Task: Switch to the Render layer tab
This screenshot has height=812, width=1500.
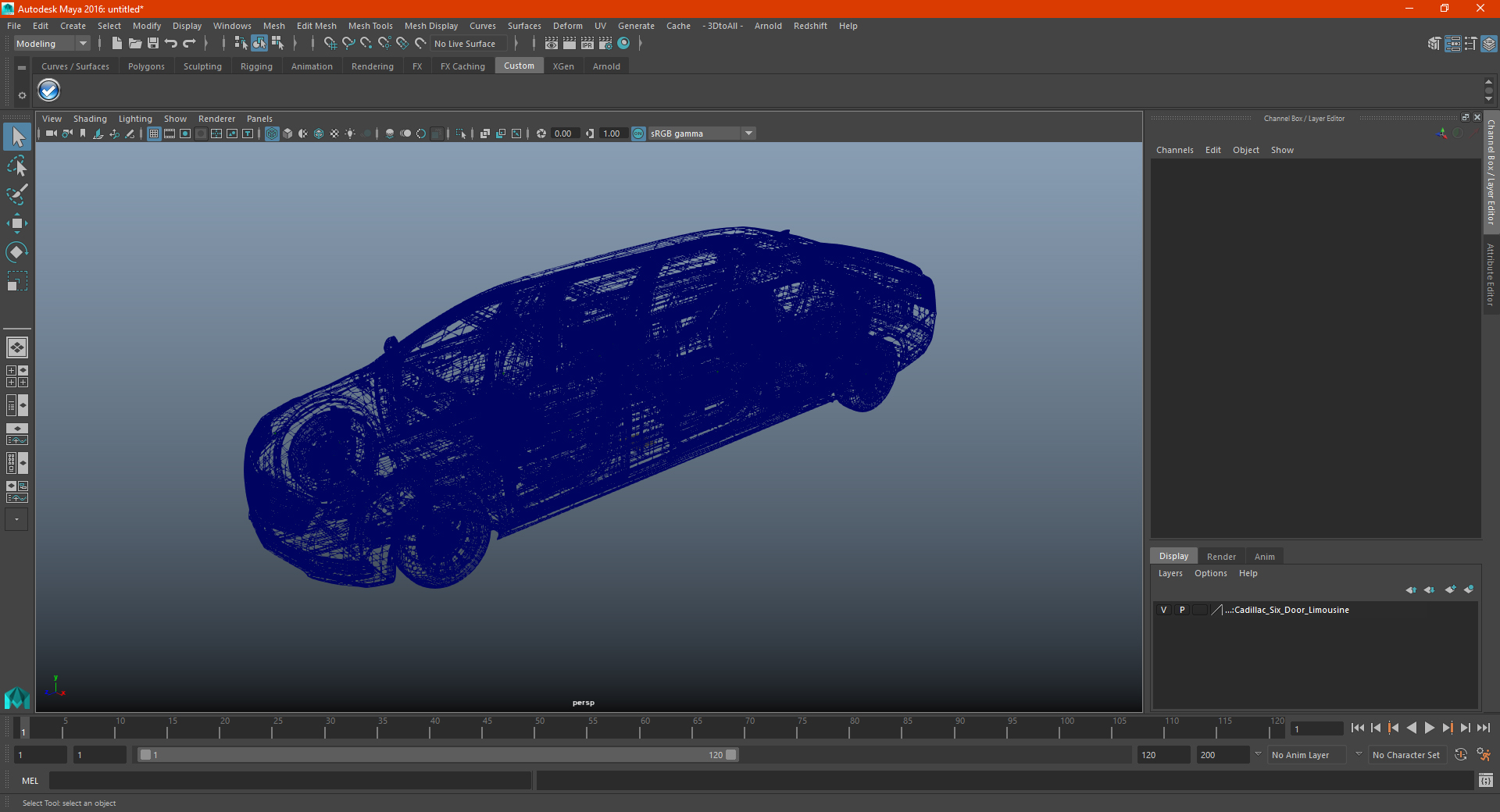Action: (1221, 557)
